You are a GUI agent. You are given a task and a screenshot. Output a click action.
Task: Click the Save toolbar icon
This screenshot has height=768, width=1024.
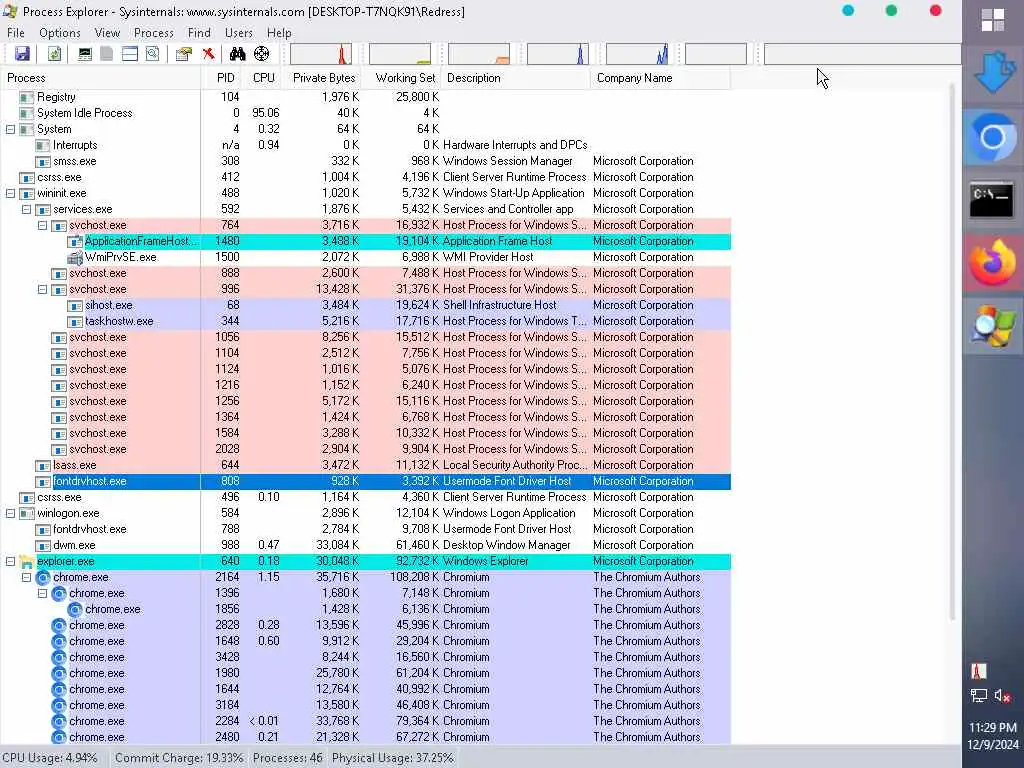point(22,54)
